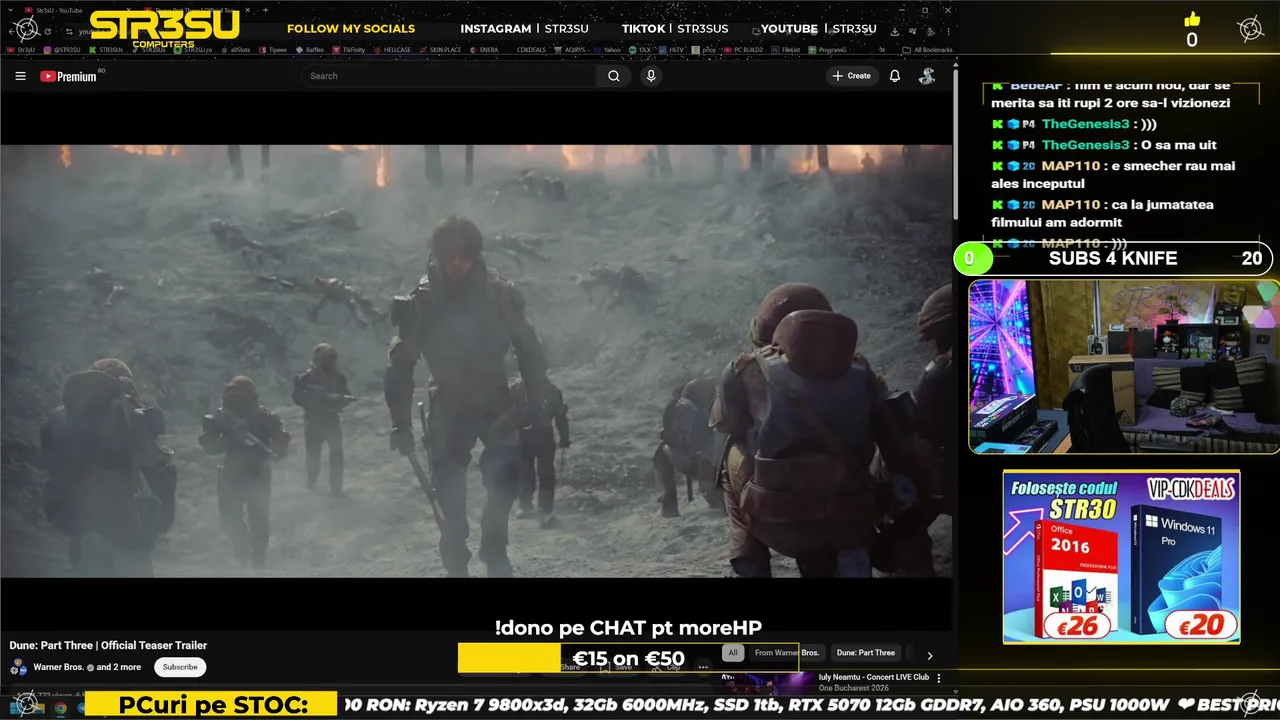Open a new browser tab with plus
1280x720 pixels.
265,10
